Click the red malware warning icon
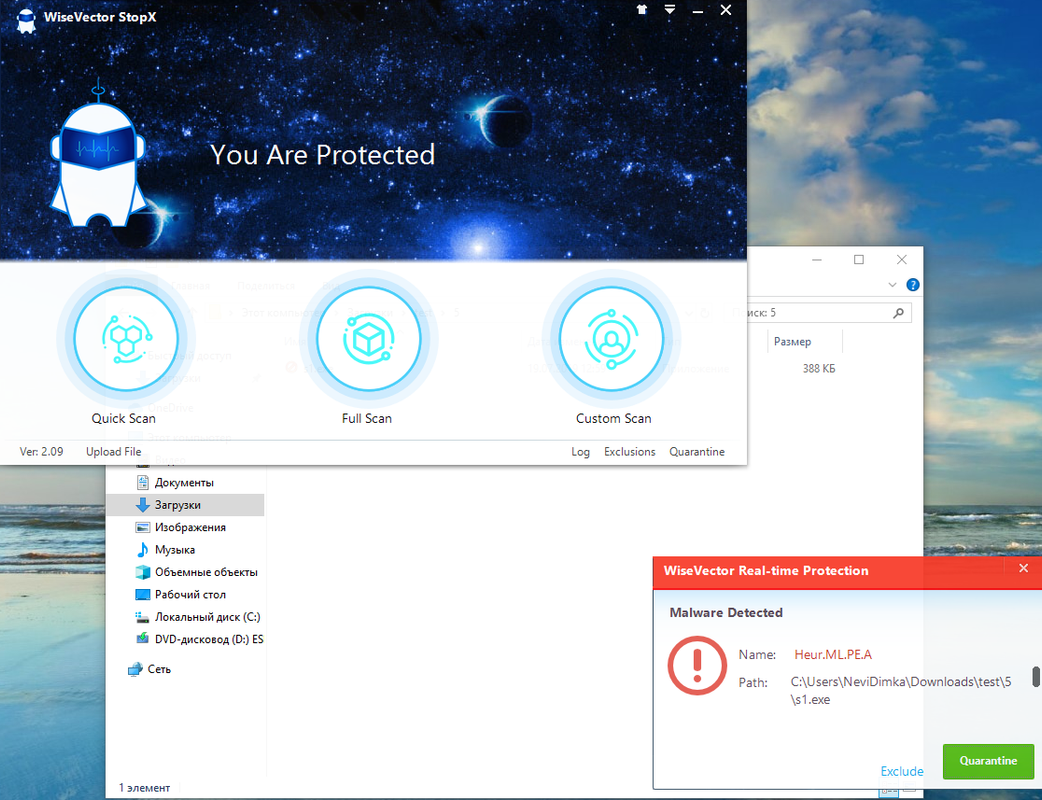Screen dimensions: 1042x800 [x=696, y=665]
